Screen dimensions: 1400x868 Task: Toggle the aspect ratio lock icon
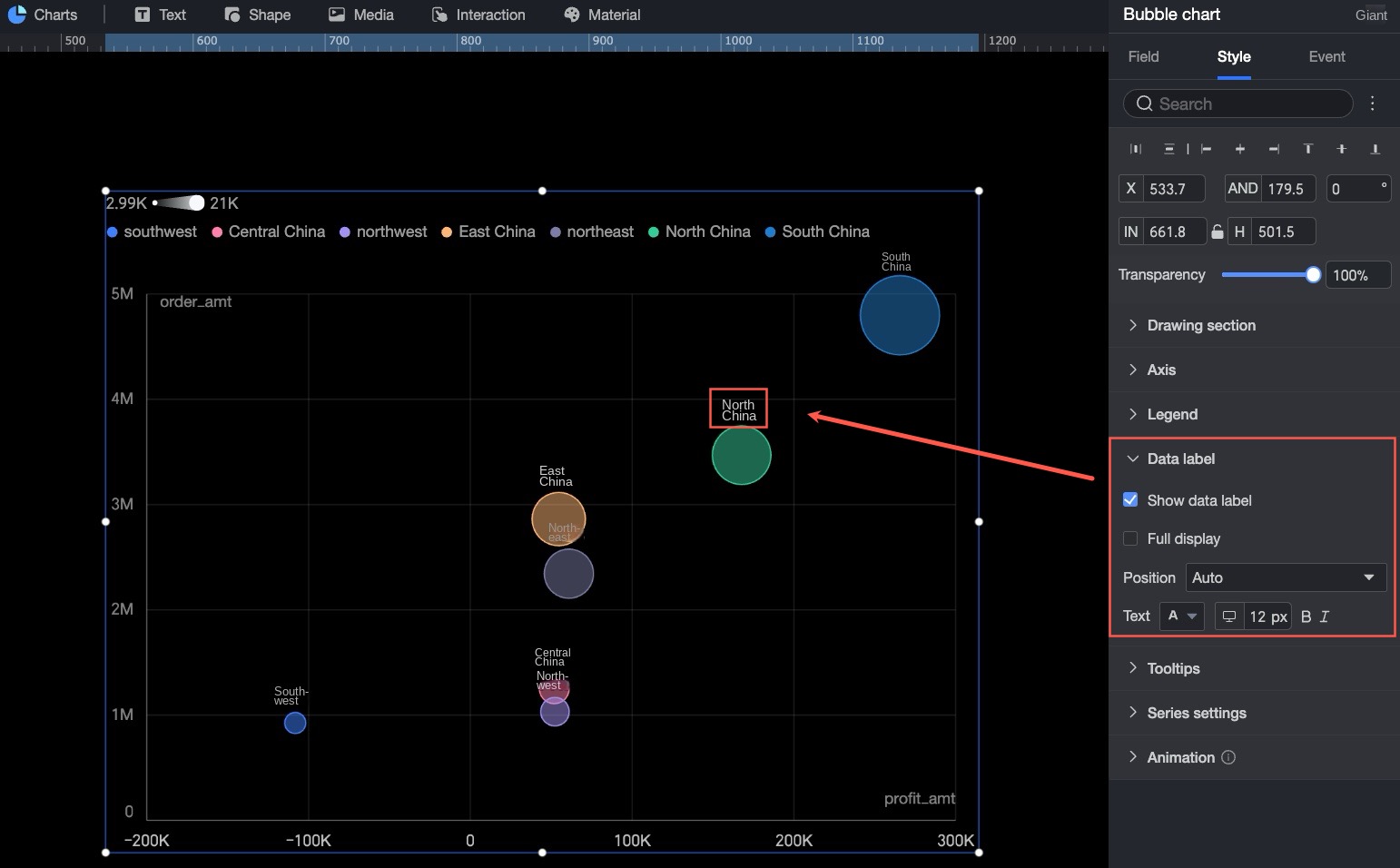1218,232
